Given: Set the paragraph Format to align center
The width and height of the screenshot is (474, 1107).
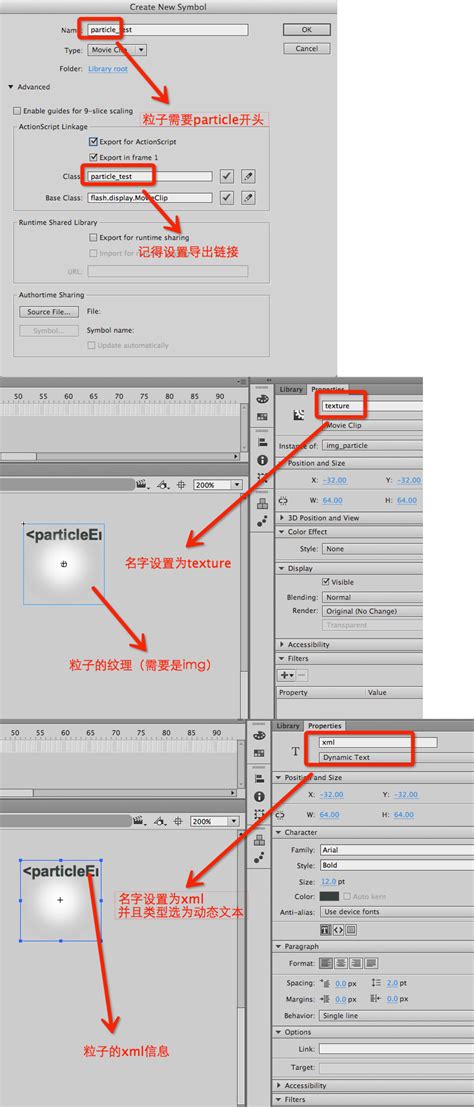Looking at the screenshot, I should click(x=342, y=963).
